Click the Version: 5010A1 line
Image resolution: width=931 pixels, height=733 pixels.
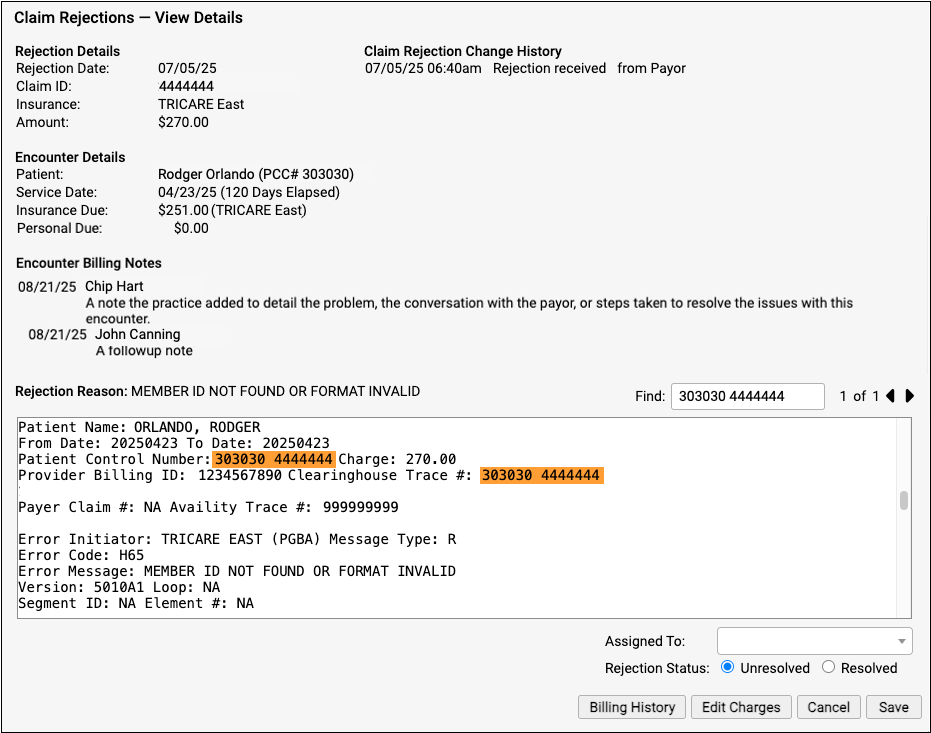119,588
